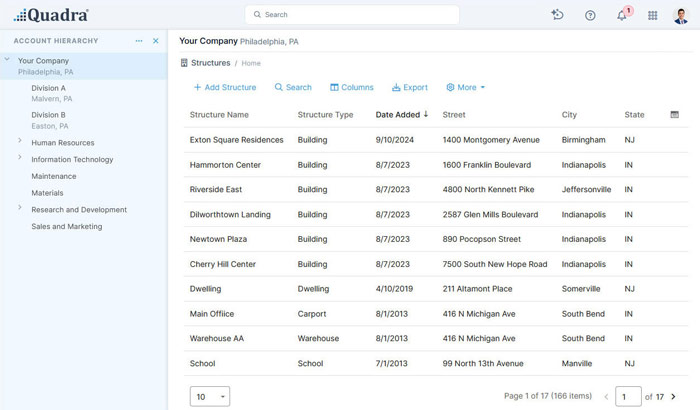Viewport: 700px width, 410px height.
Task: Open notifications bell icon
Action: coord(621,15)
